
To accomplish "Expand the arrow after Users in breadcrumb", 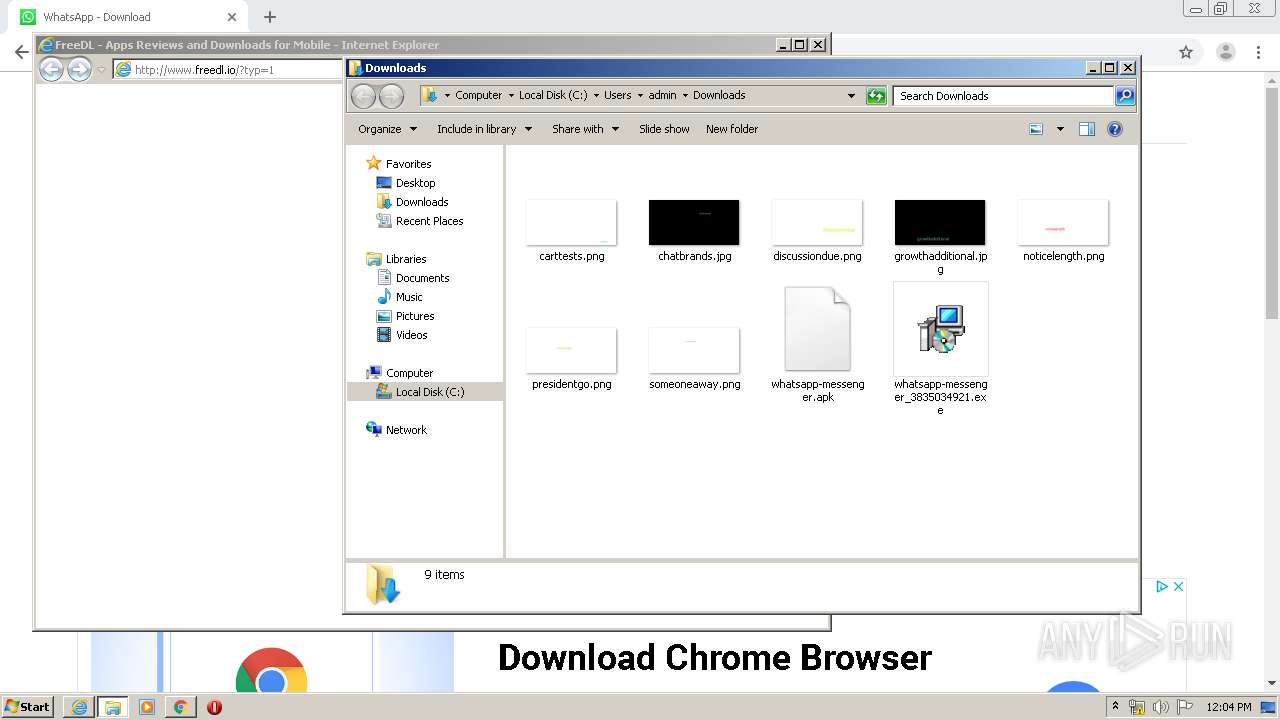I will click(640, 96).
